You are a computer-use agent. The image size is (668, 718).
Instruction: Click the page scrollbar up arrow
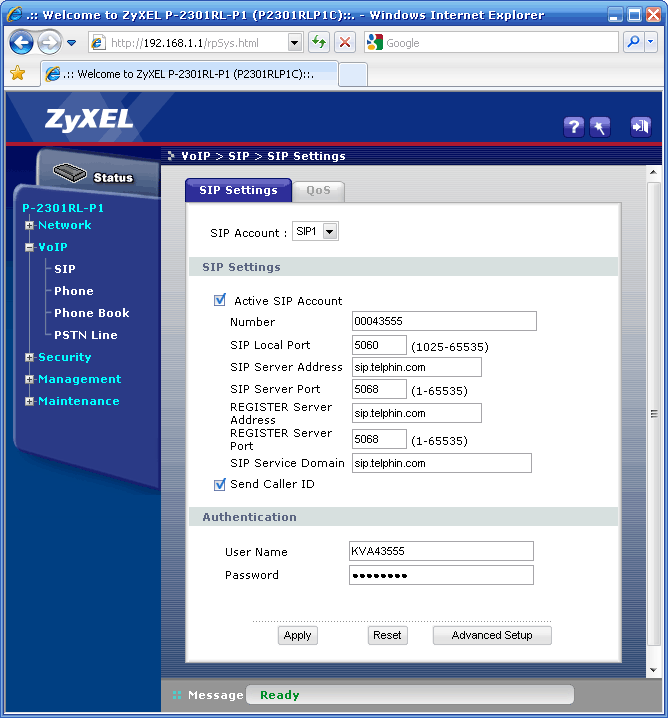(x=653, y=173)
